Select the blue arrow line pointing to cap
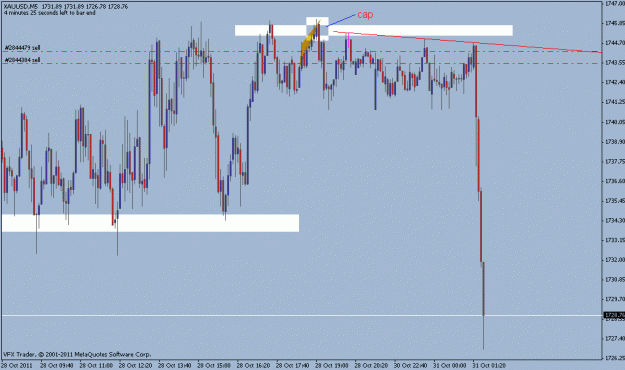The width and height of the screenshot is (625, 370). (x=341, y=21)
